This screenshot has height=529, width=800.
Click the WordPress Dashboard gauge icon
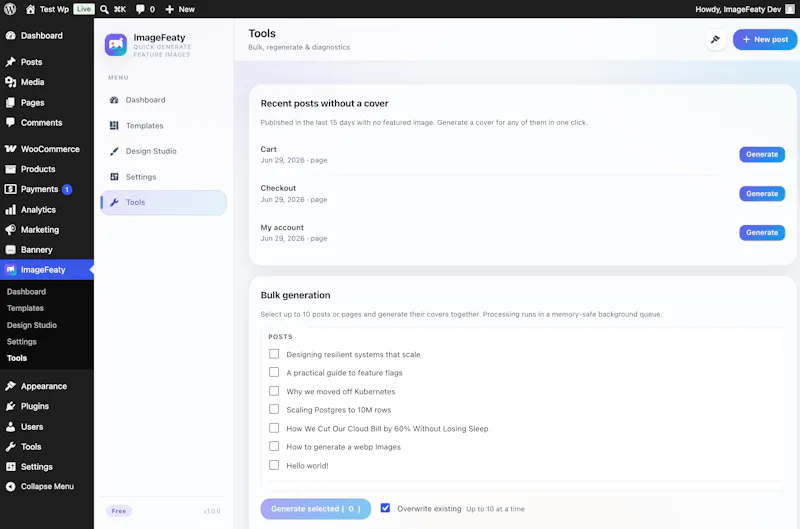[x=11, y=36]
